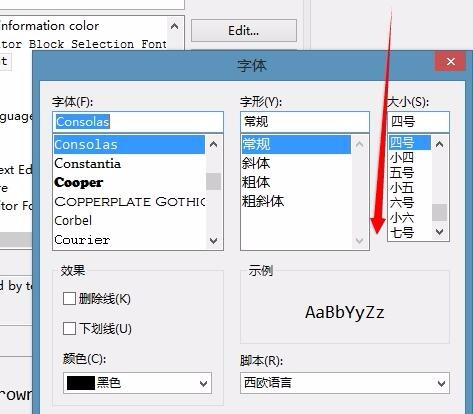This screenshot has width=473, height=414.
Task: Select Cooper in the font list
Action: (x=129, y=183)
